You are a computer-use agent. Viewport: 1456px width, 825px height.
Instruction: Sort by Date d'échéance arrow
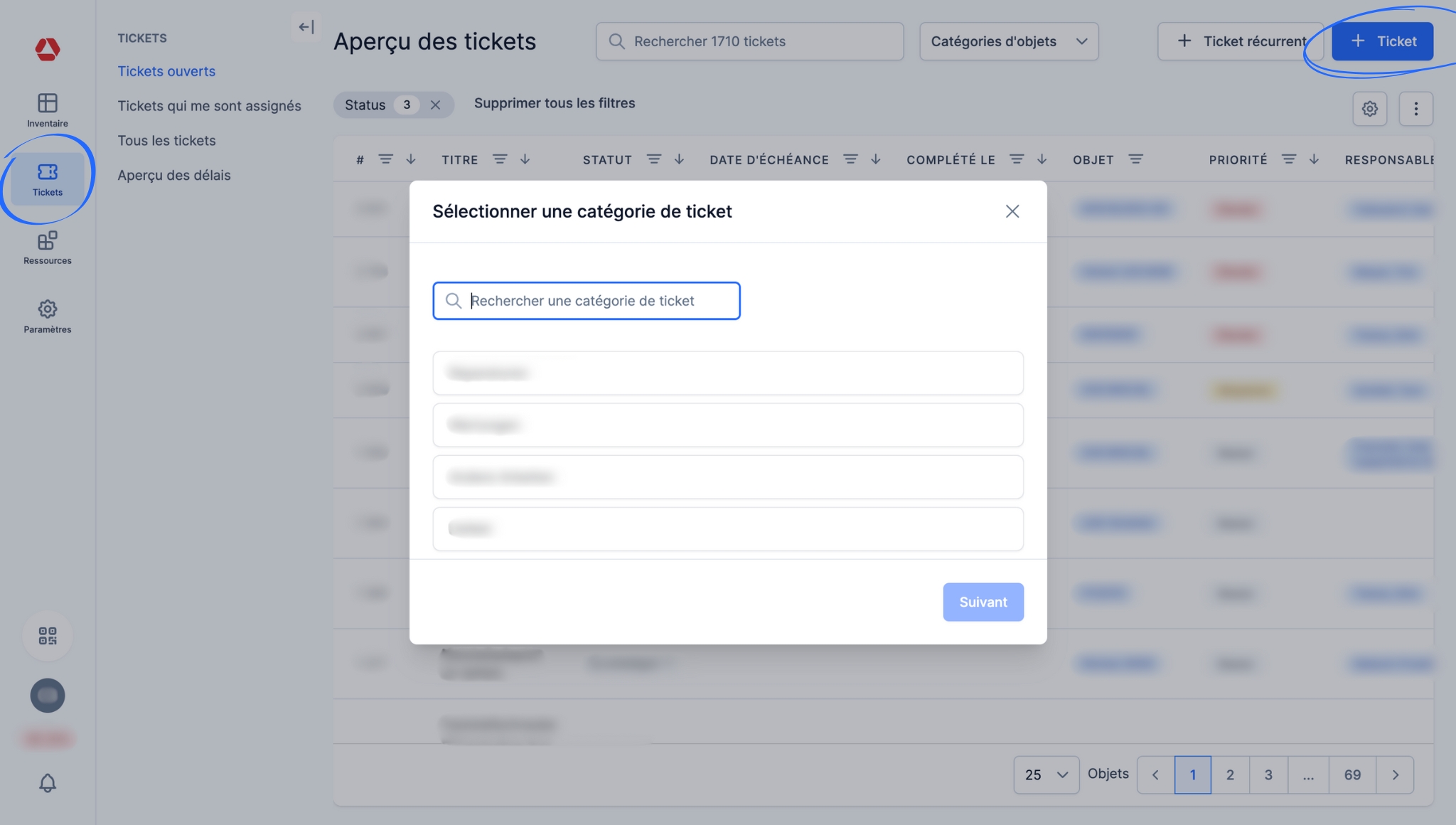876,159
